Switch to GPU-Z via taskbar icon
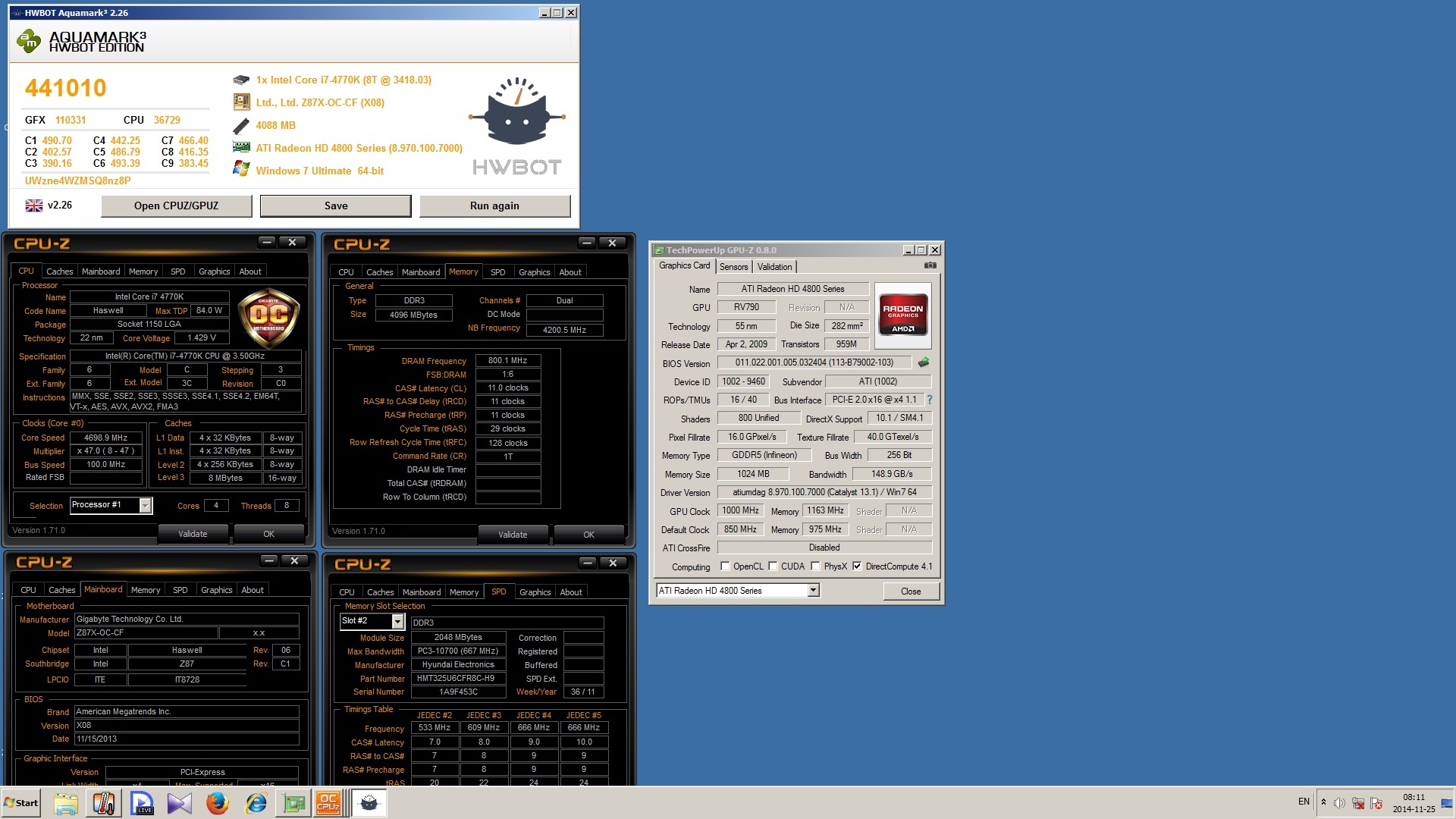 click(x=293, y=803)
